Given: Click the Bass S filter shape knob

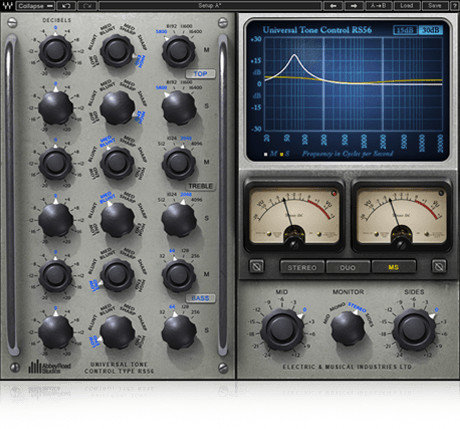Looking at the screenshot, I should 117,332.
